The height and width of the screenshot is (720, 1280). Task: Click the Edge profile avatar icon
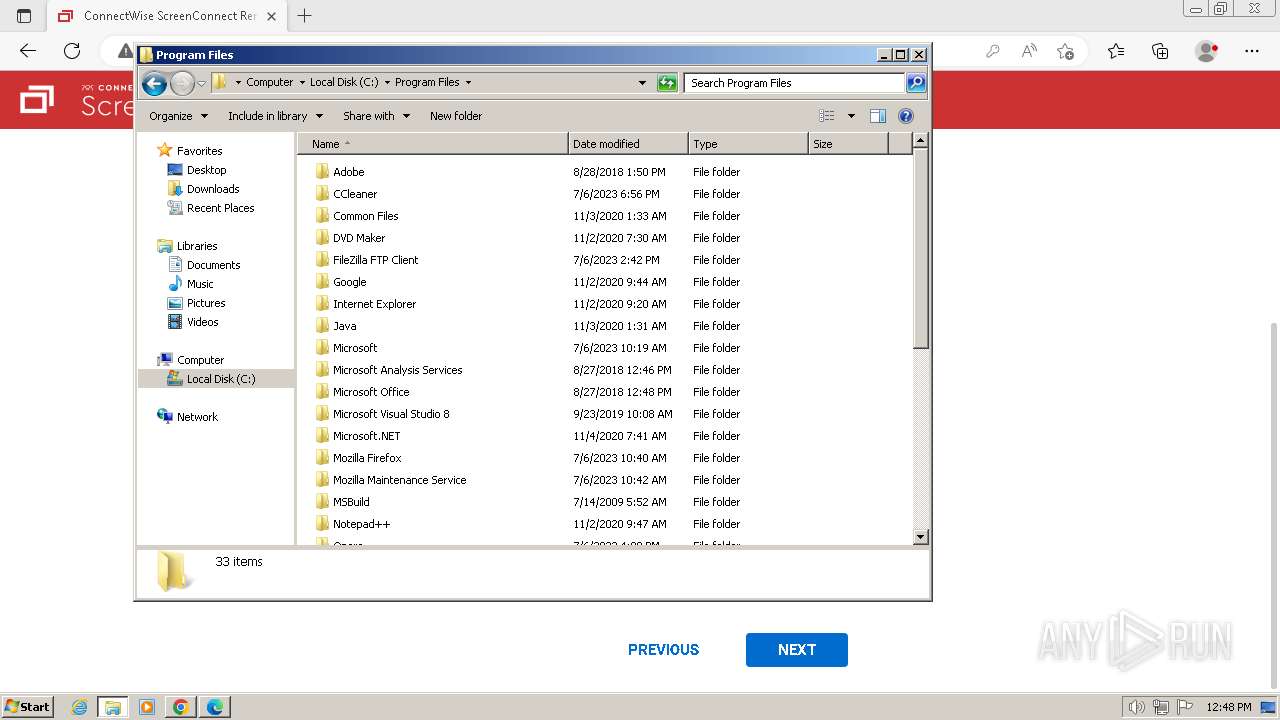click(x=1207, y=51)
